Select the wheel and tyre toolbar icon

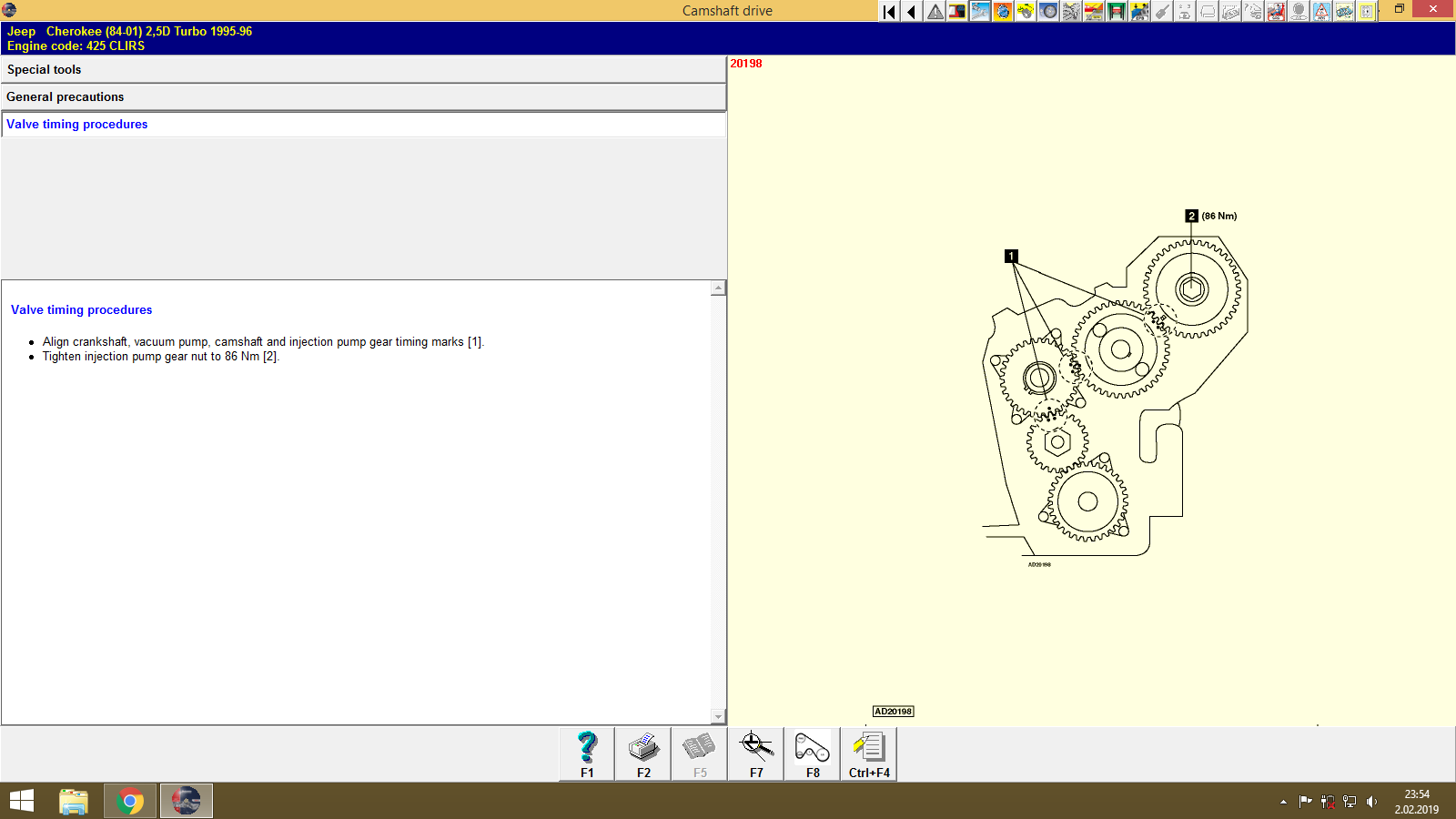[x=1047, y=11]
